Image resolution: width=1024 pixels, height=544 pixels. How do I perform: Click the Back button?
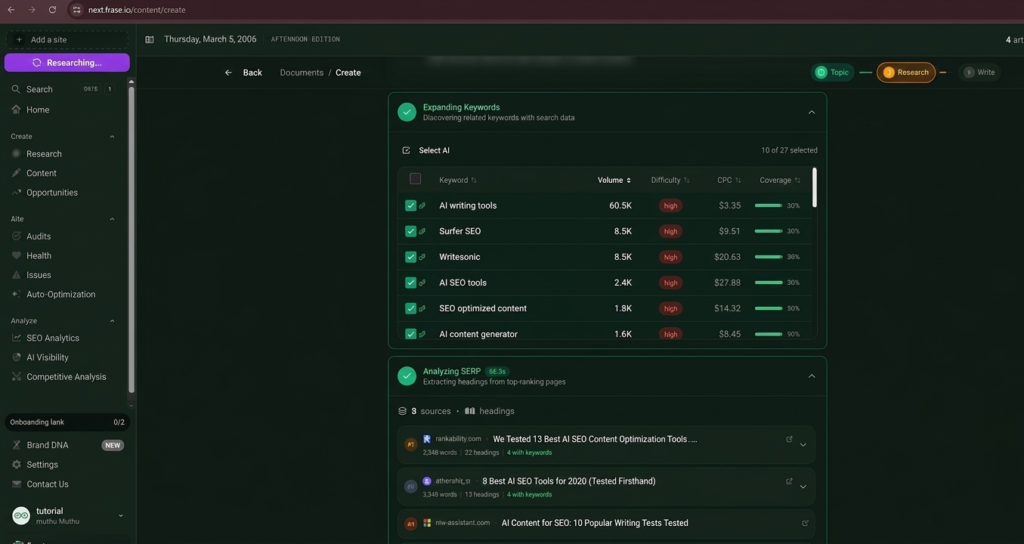[243, 72]
